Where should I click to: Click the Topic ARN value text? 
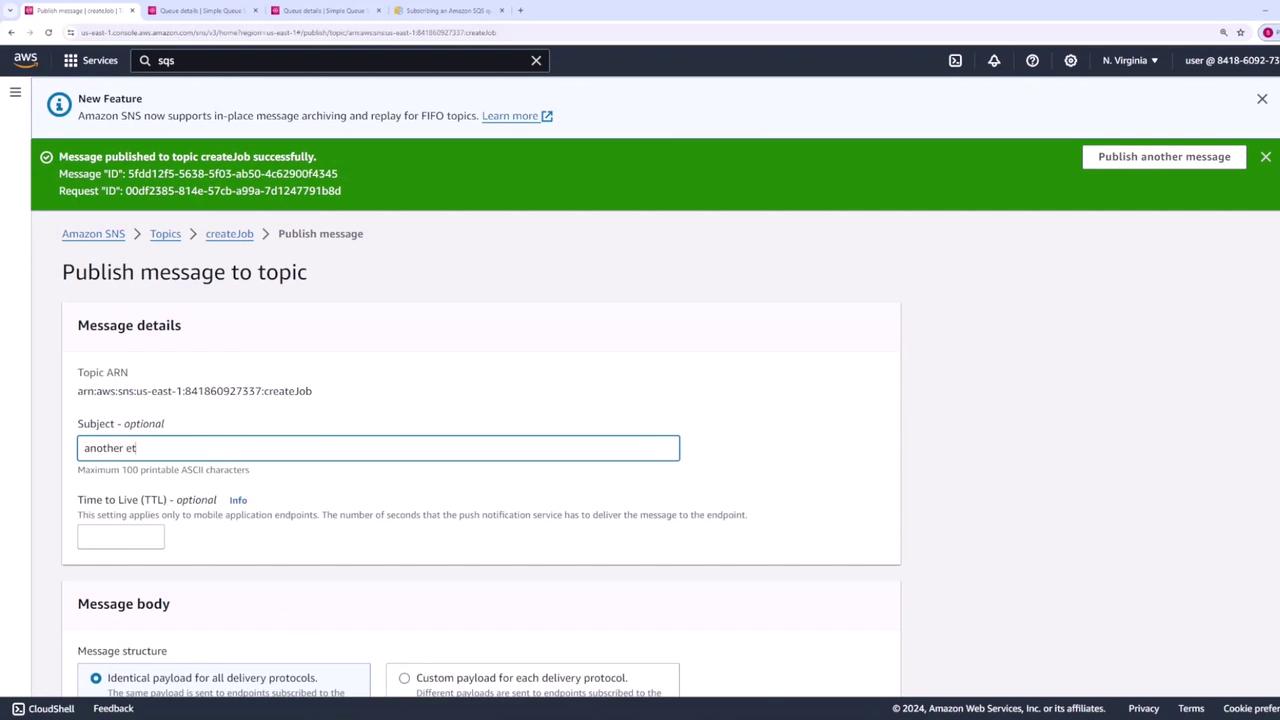tap(195, 391)
